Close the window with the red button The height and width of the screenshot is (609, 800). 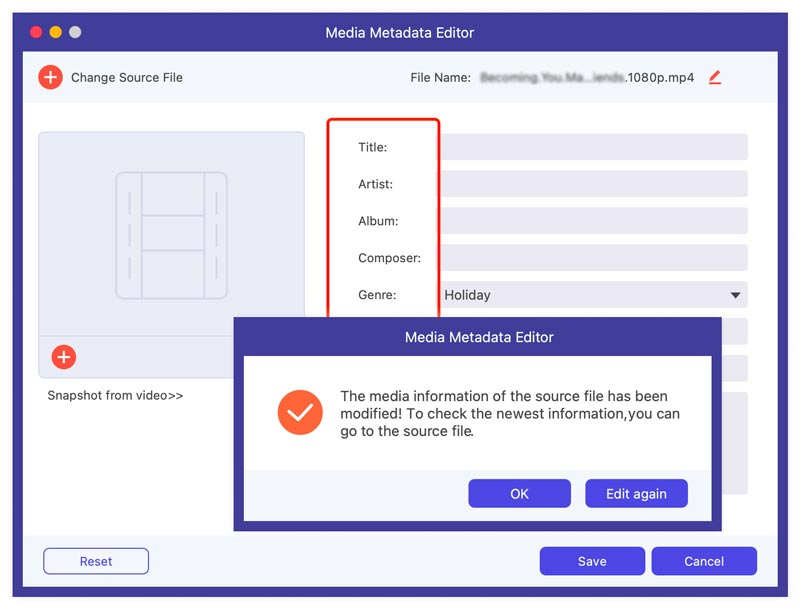[x=36, y=32]
